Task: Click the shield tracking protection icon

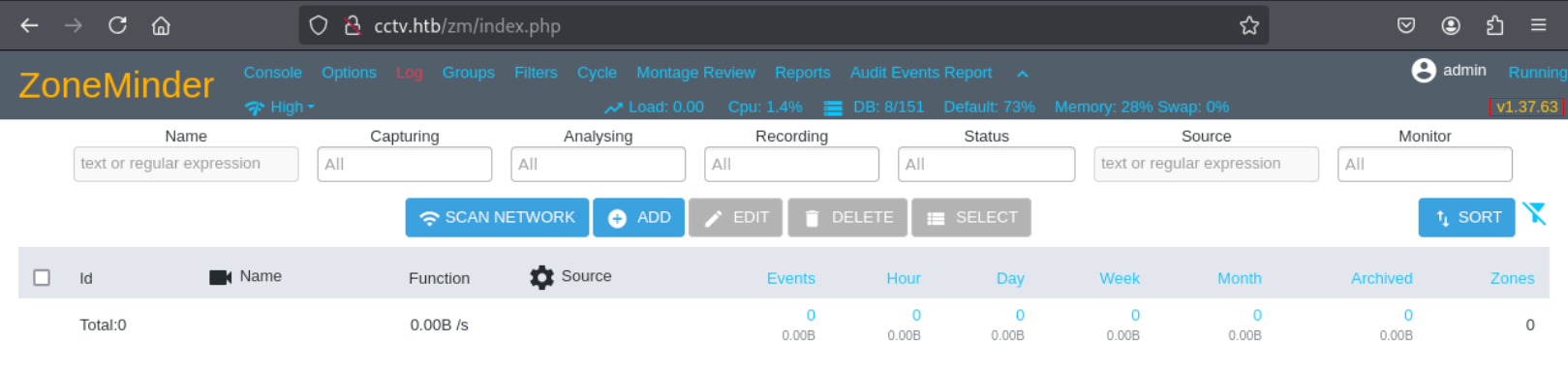Action: click(x=319, y=25)
